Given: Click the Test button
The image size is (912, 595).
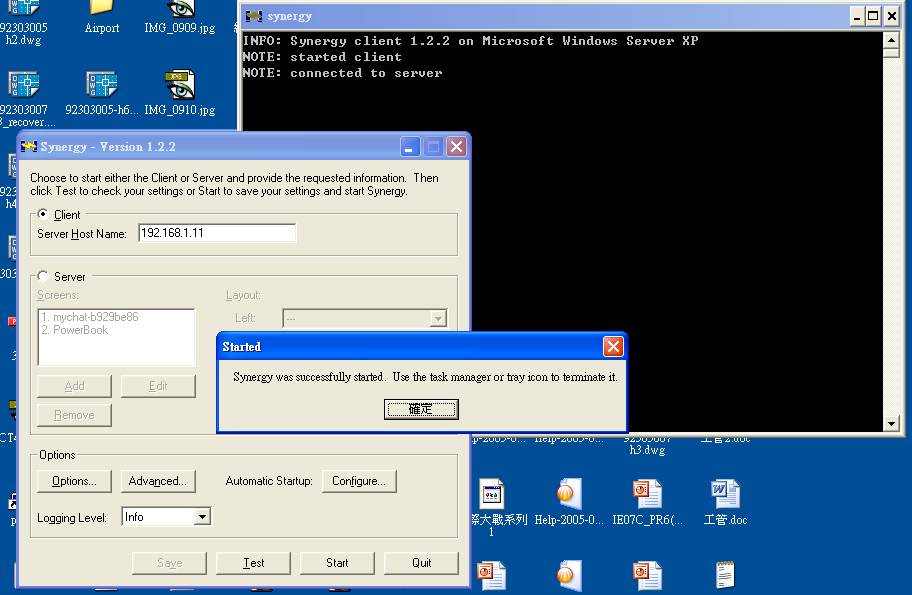Looking at the screenshot, I should coord(253,562).
